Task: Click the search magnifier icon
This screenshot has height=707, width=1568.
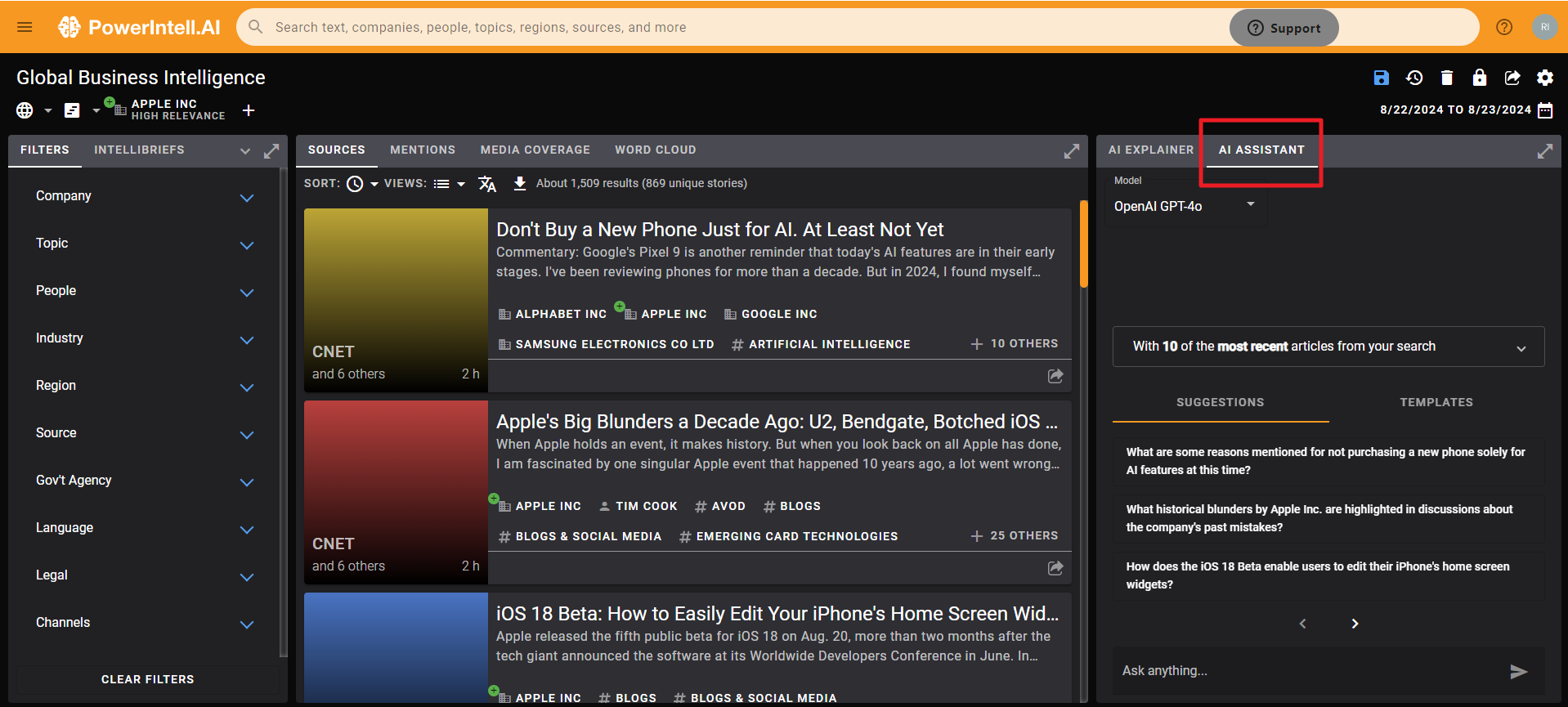Action: 256,27
